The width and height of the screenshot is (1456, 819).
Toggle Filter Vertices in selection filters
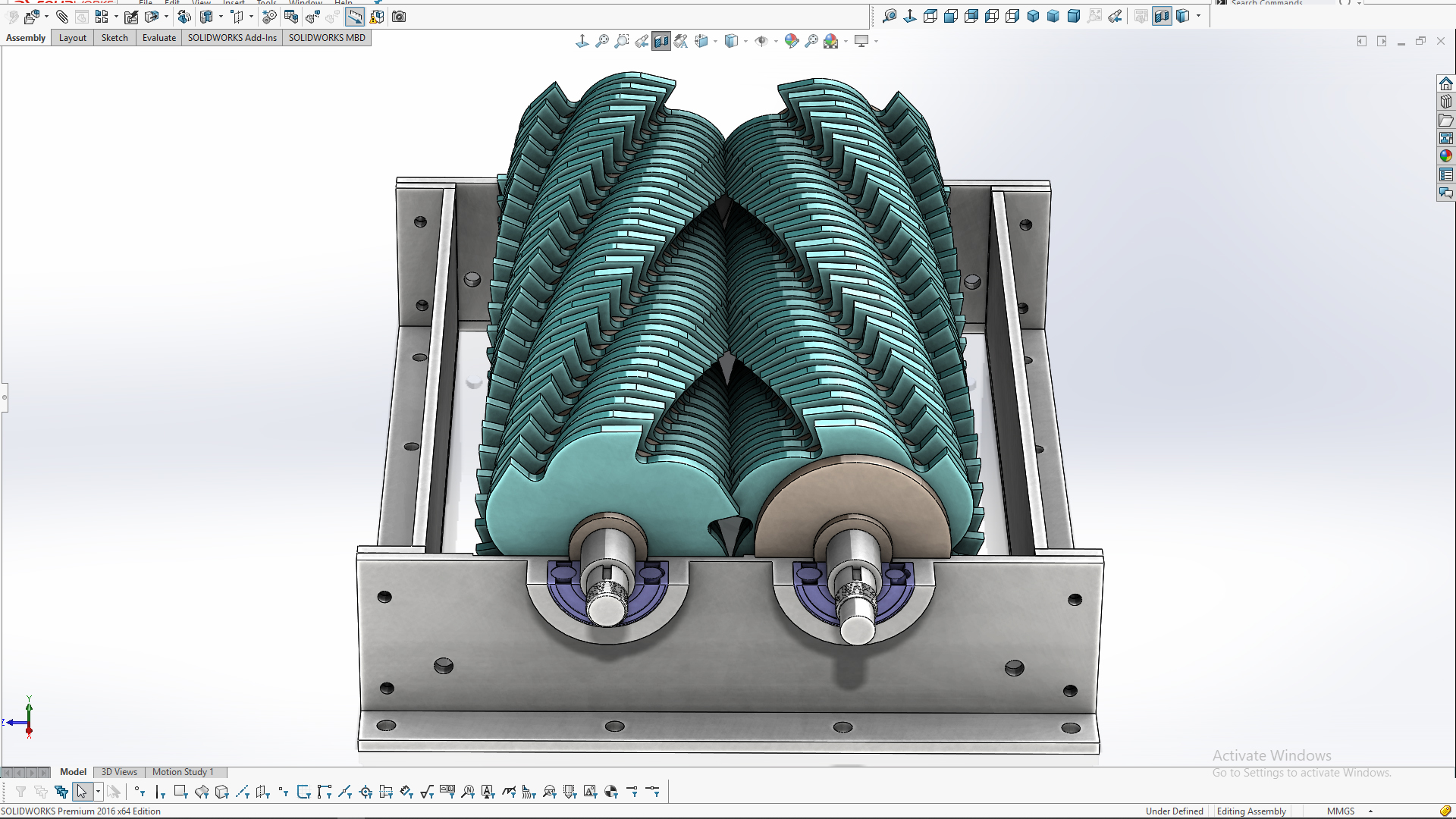(140, 792)
